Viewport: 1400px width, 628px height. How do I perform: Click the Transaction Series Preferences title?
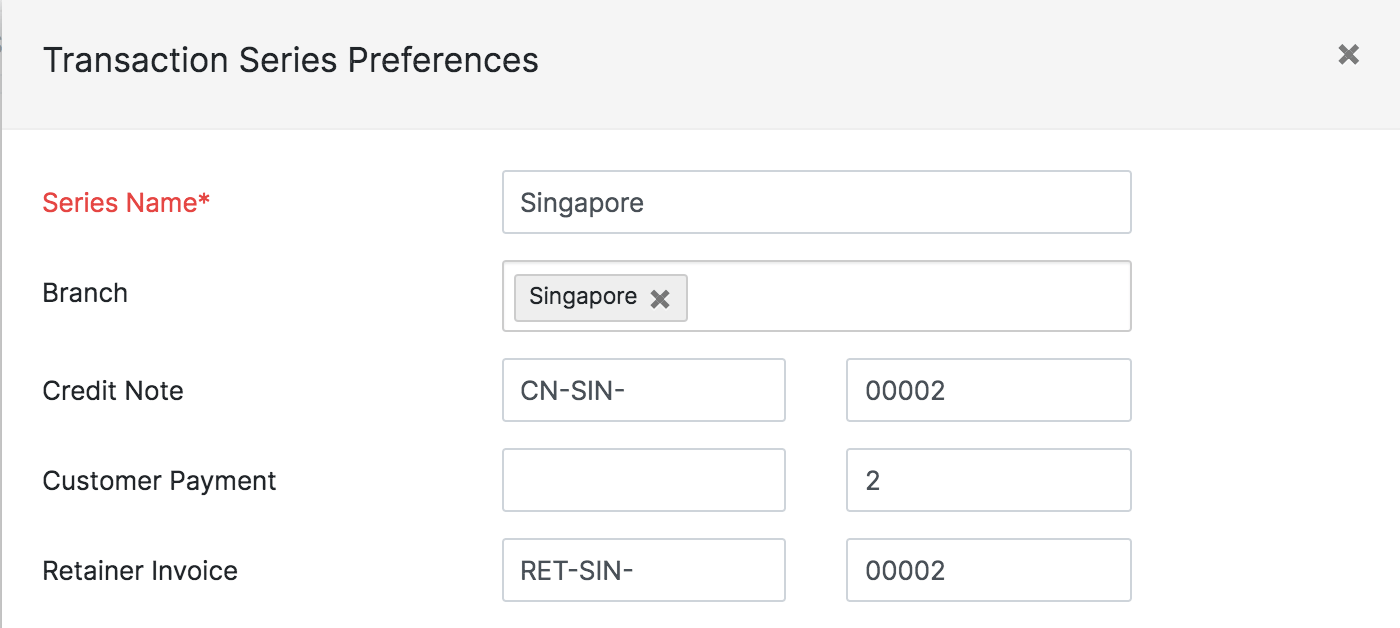290,60
